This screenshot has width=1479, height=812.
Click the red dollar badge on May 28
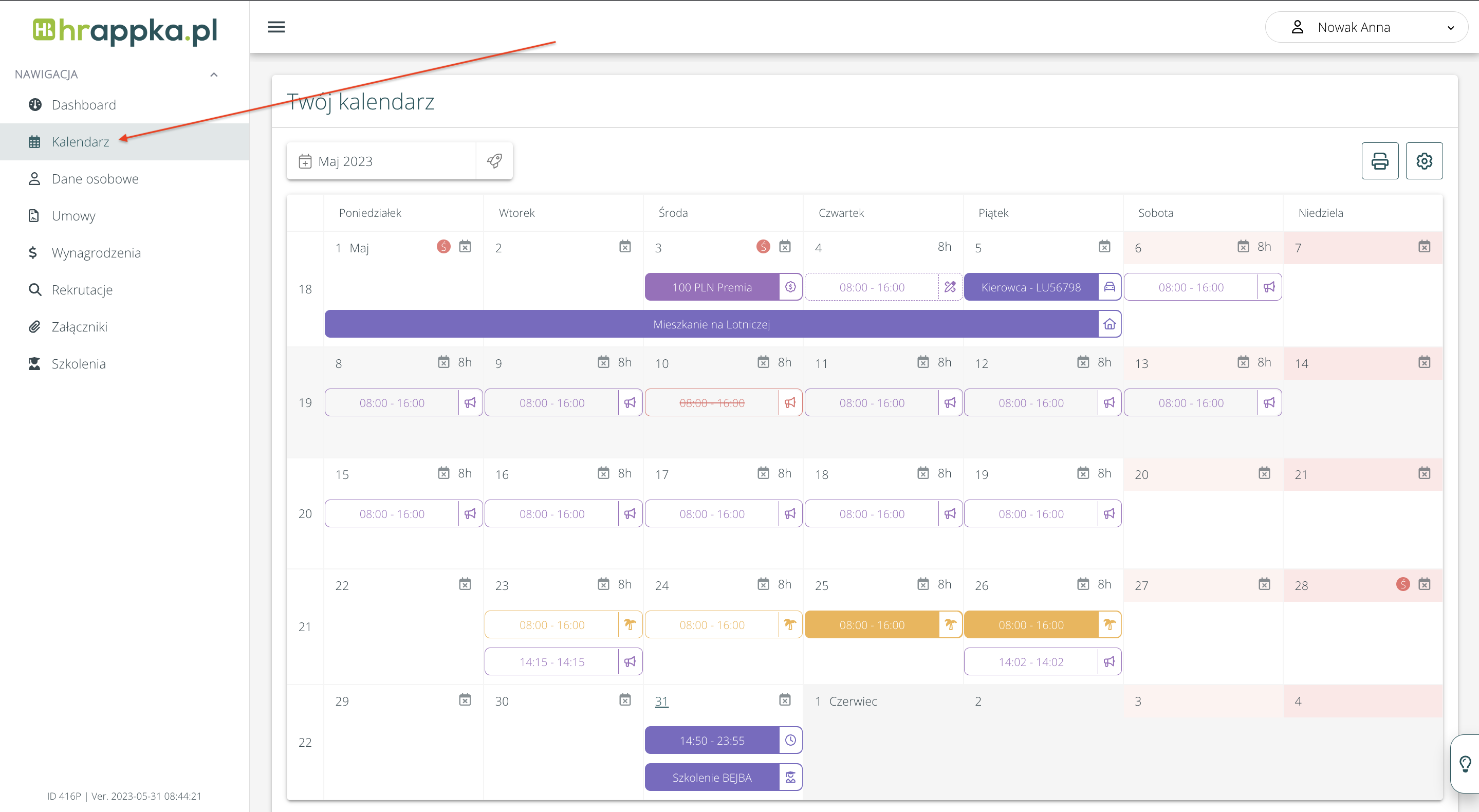1402,585
